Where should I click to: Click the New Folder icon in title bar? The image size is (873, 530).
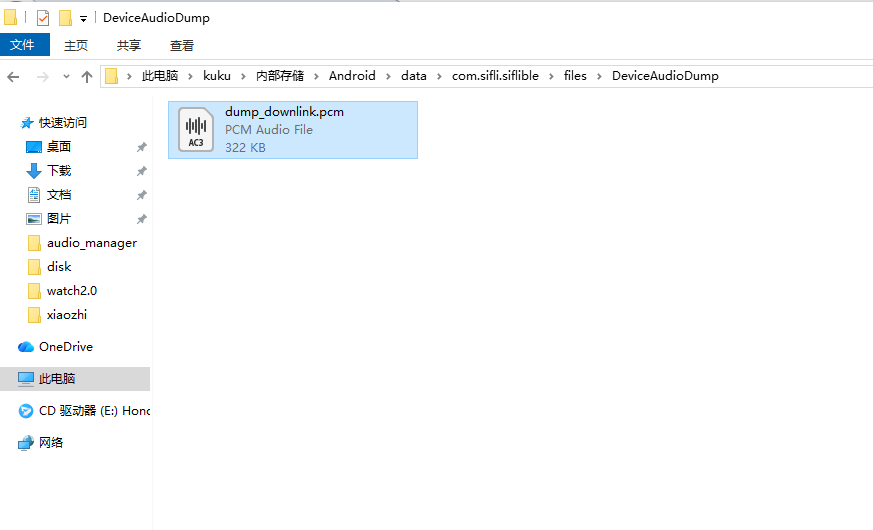click(x=65, y=18)
